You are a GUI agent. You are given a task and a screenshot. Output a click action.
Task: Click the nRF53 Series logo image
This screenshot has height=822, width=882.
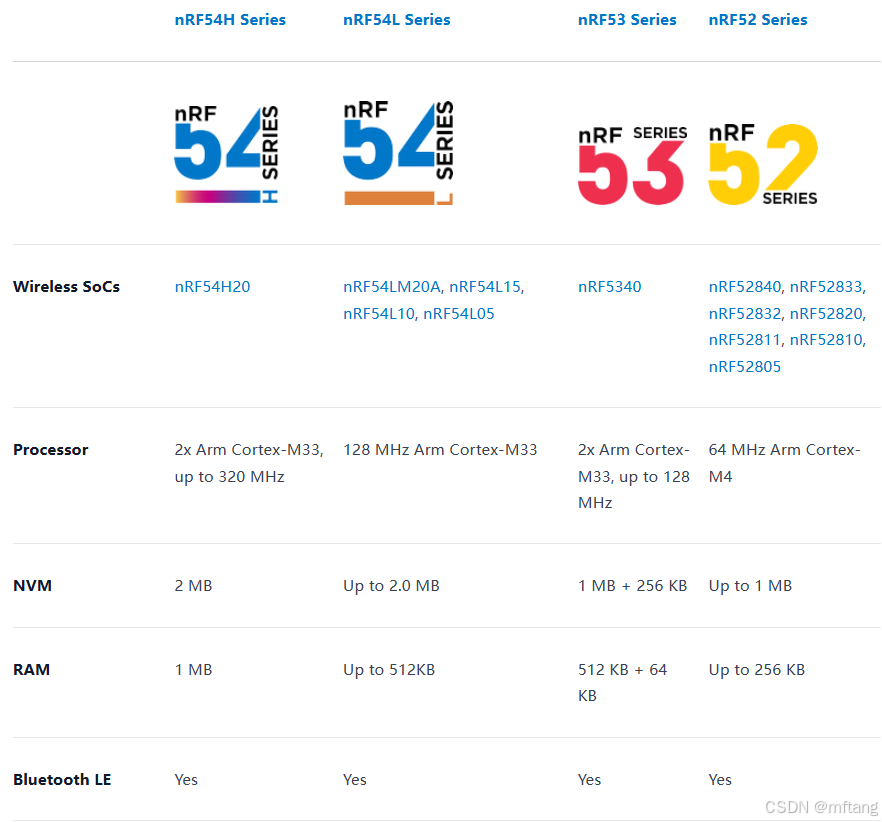(632, 165)
